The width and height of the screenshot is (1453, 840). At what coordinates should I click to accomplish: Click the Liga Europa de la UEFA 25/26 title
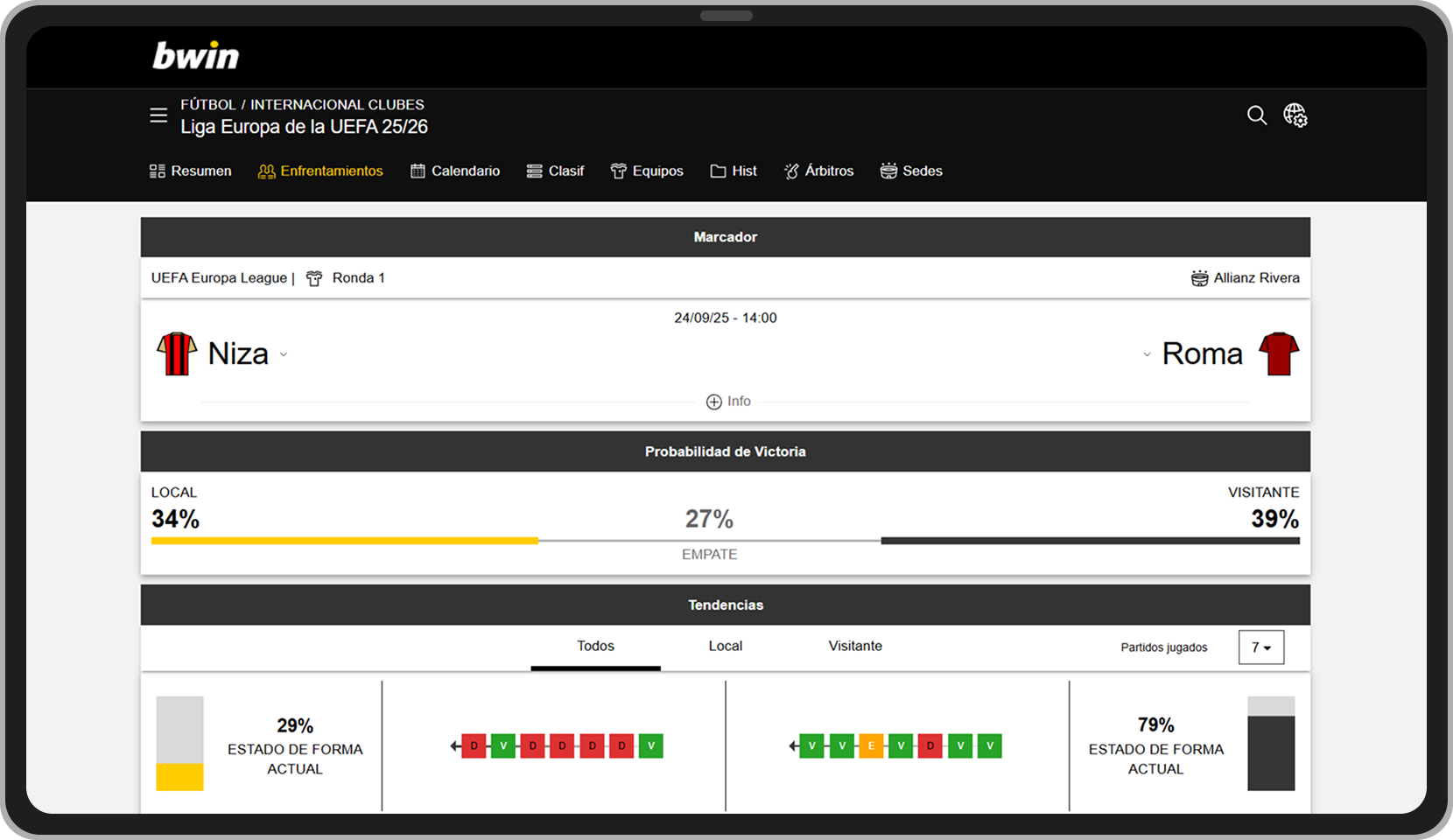[304, 127]
